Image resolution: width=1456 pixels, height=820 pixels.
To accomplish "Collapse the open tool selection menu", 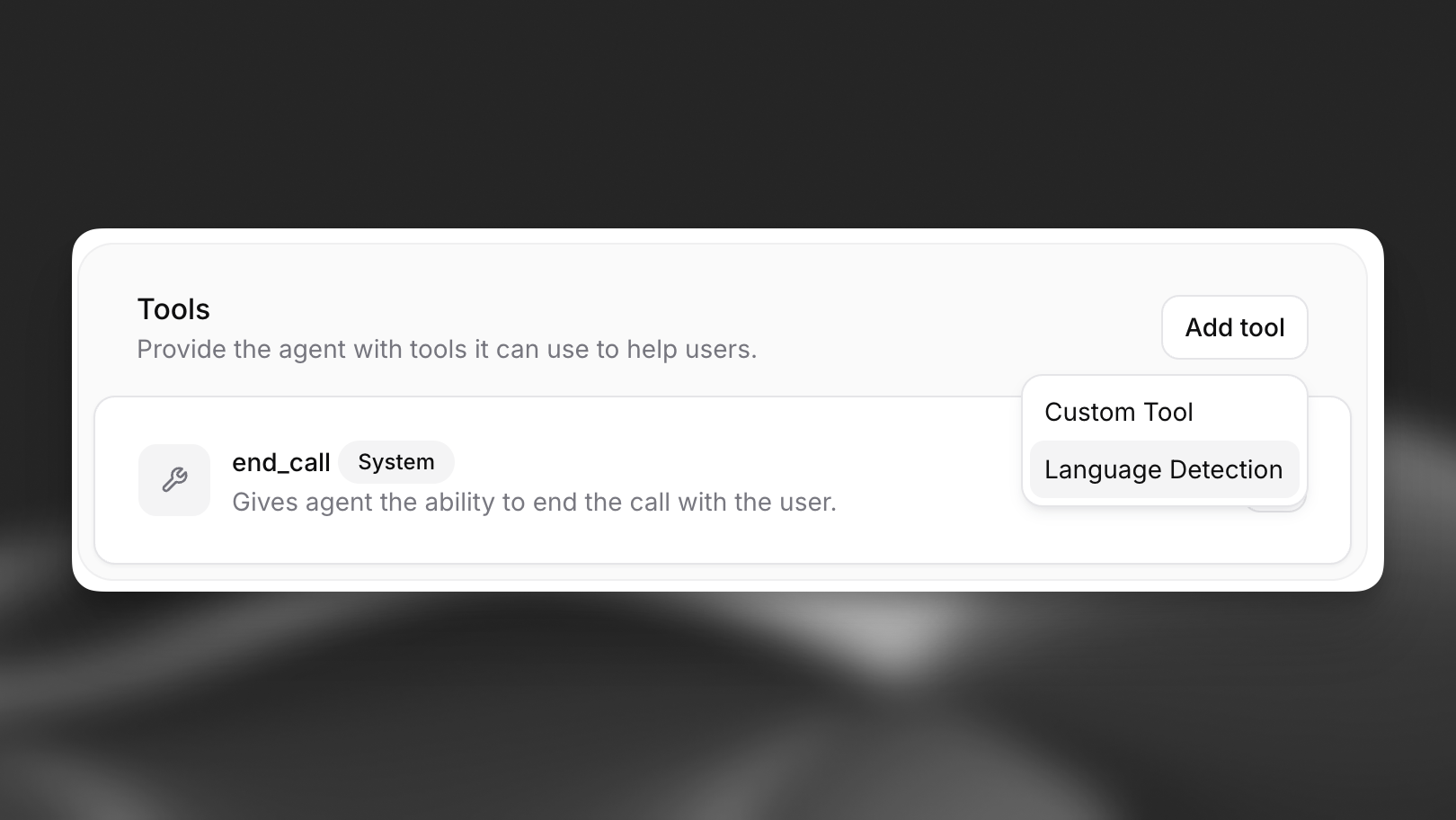I will [x=1234, y=327].
